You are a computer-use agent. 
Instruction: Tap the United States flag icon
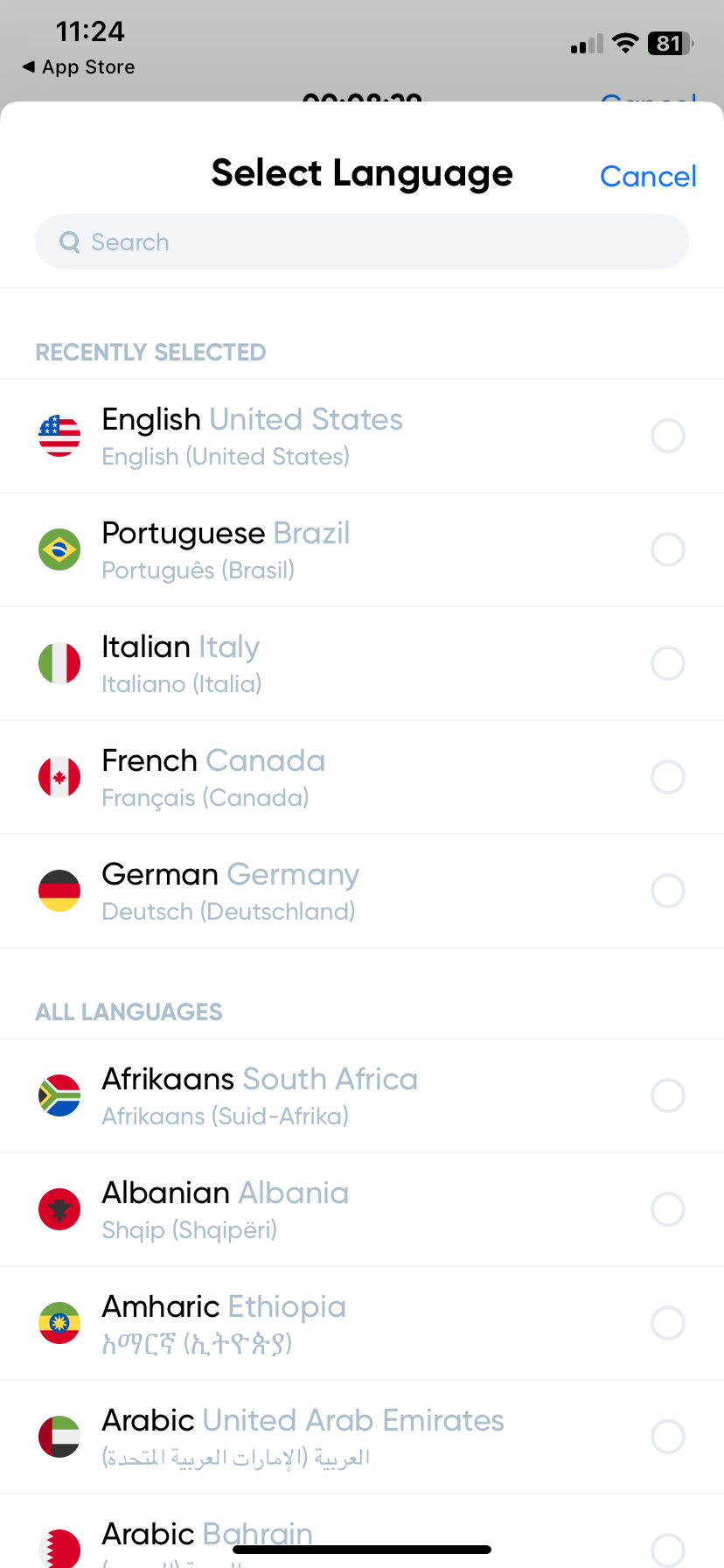59,436
